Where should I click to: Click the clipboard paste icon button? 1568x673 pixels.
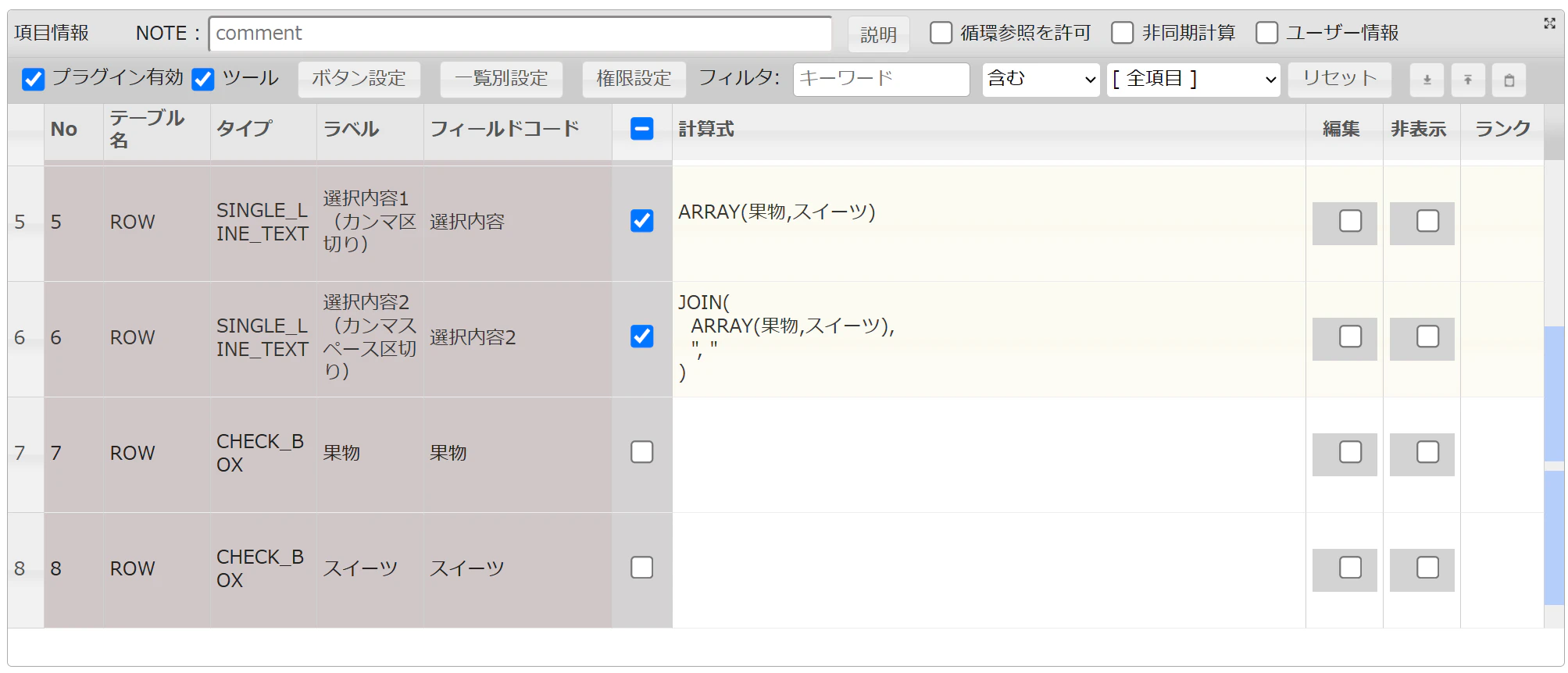click(1509, 80)
